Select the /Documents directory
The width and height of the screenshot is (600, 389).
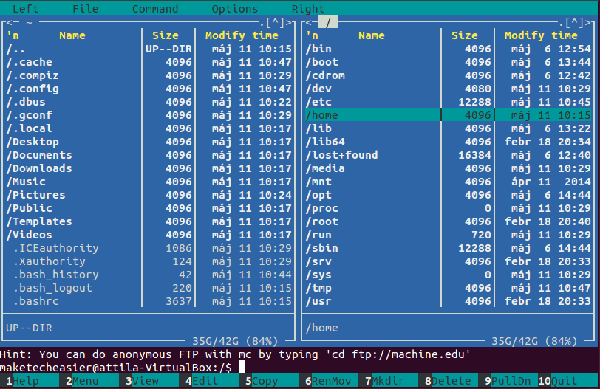149,155
